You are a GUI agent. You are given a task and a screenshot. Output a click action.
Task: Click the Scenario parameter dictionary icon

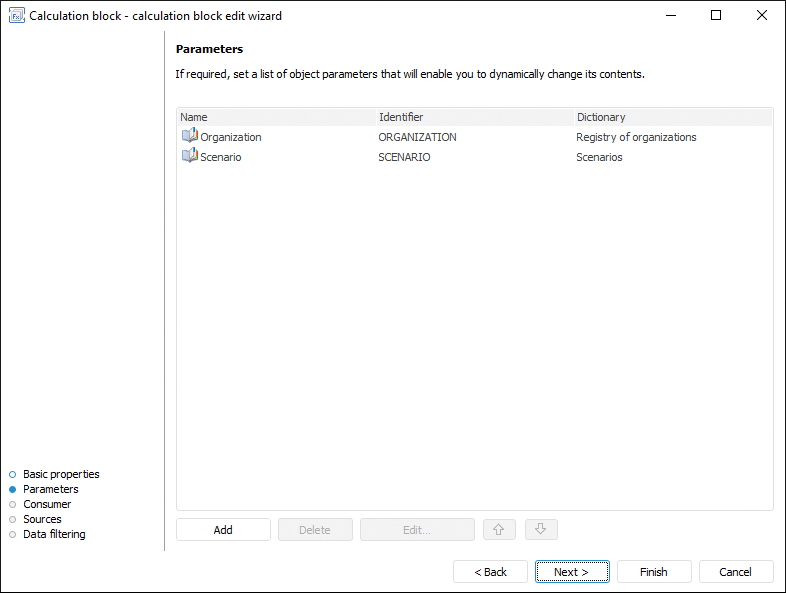tap(189, 157)
